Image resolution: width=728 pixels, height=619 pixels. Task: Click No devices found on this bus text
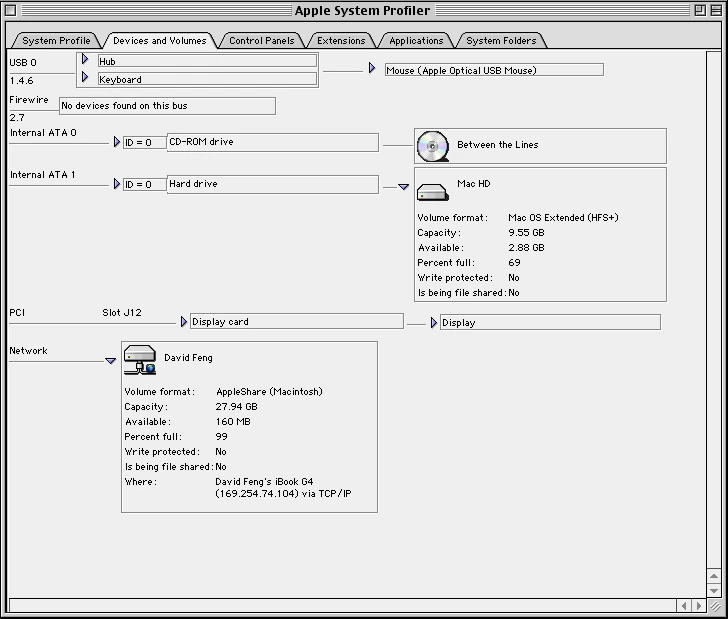(124, 106)
